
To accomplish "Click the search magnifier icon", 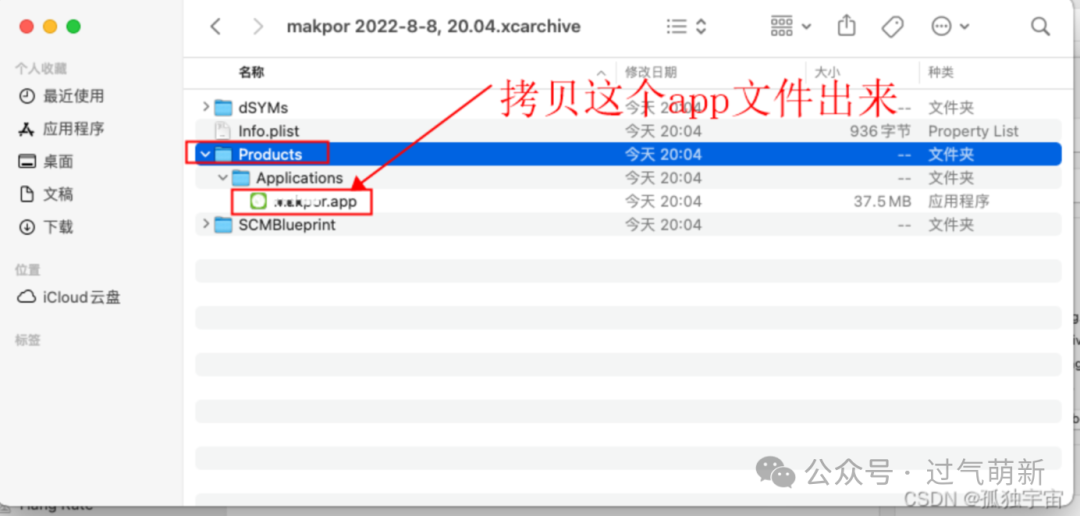I will pyautogui.click(x=1039, y=27).
